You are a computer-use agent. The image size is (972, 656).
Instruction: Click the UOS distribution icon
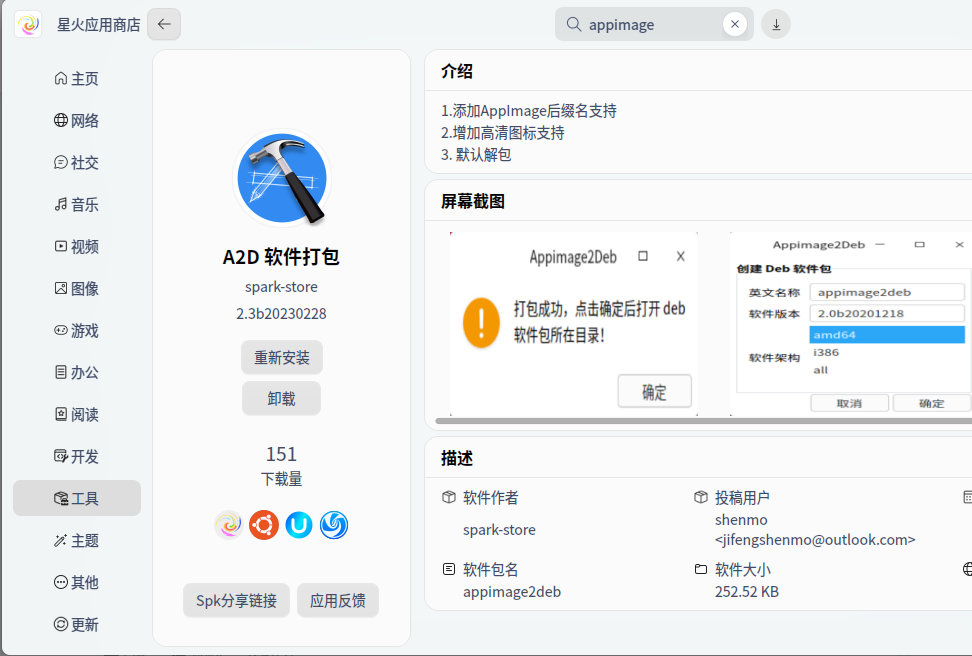[299, 525]
